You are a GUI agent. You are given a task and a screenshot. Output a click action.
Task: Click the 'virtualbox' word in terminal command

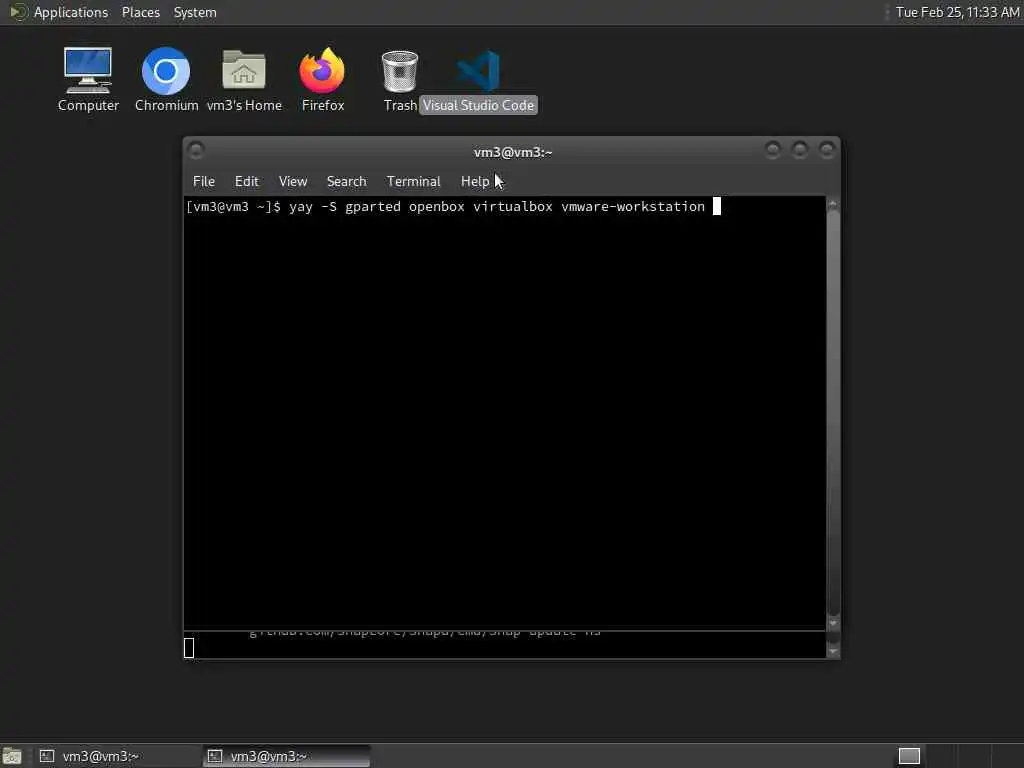(x=513, y=207)
